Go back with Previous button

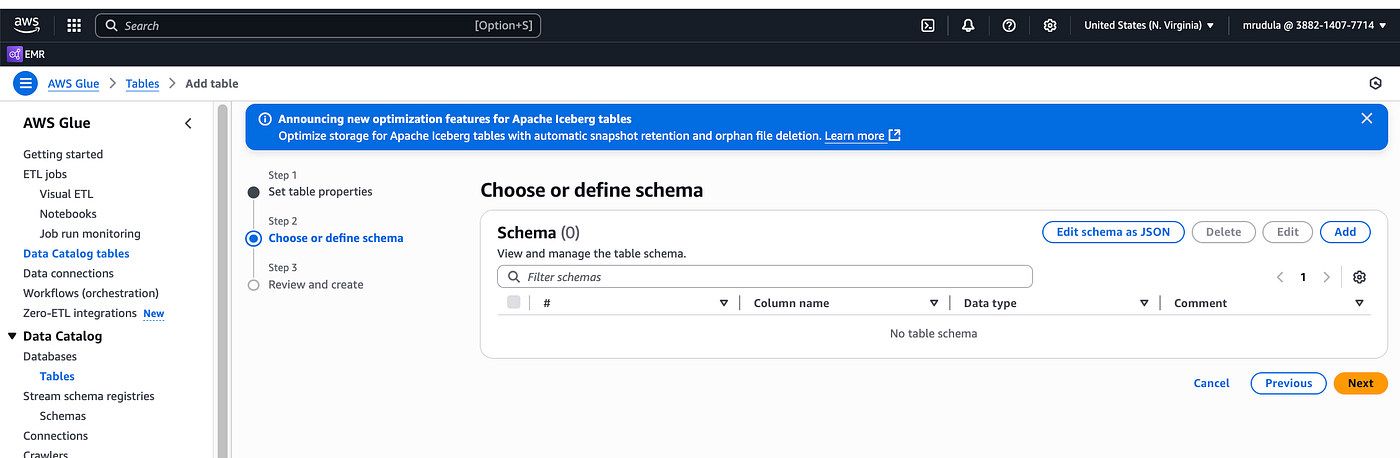click(x=1288, y=383)
